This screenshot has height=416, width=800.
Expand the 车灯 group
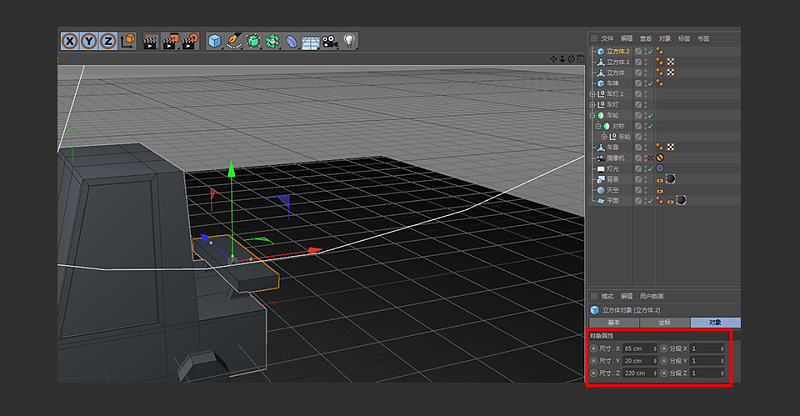coord(592,105)
